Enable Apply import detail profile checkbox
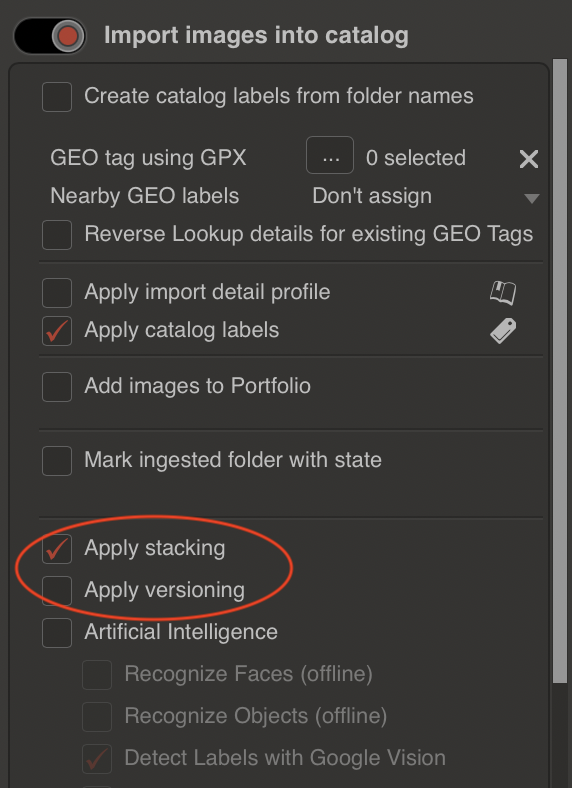The width and height of the screenshot is (572, 788). point(57,292)
